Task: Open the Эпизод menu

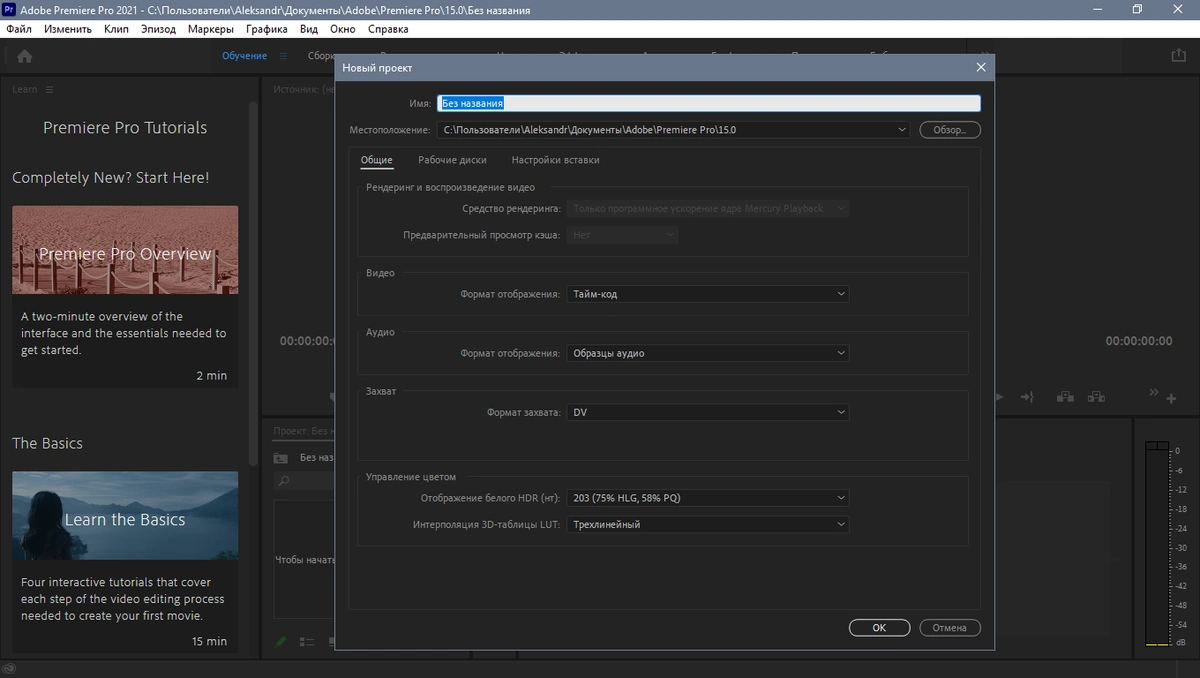Action: 158,29
